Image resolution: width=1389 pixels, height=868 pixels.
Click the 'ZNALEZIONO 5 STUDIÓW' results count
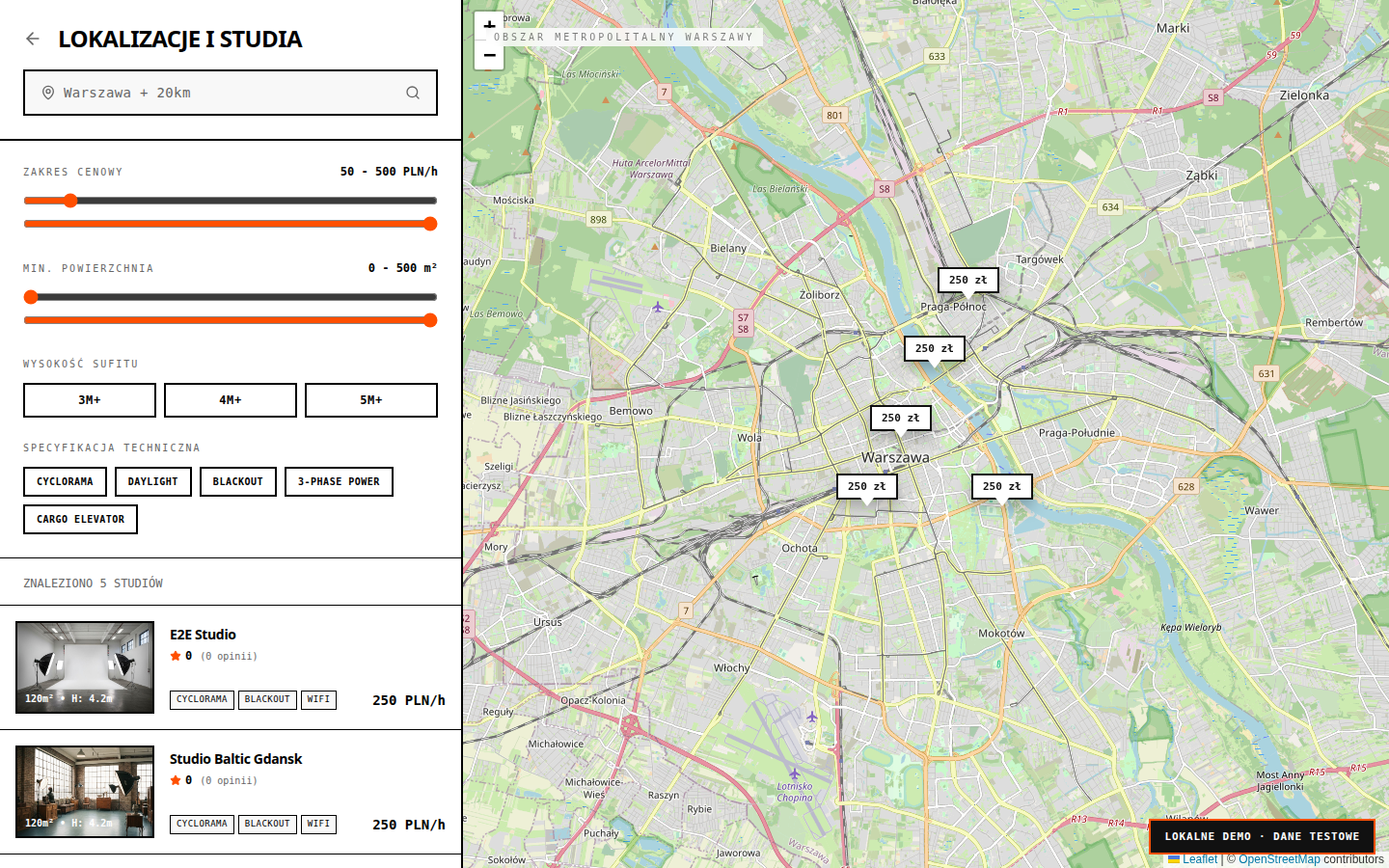click(94, 583)
